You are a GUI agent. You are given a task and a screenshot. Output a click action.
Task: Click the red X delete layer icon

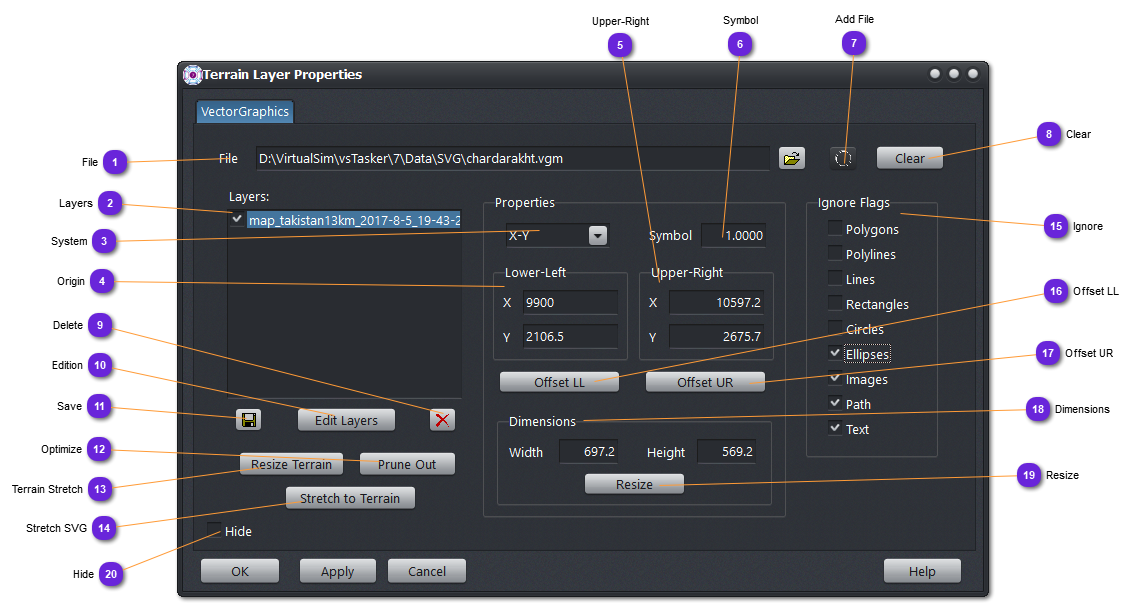442,420
